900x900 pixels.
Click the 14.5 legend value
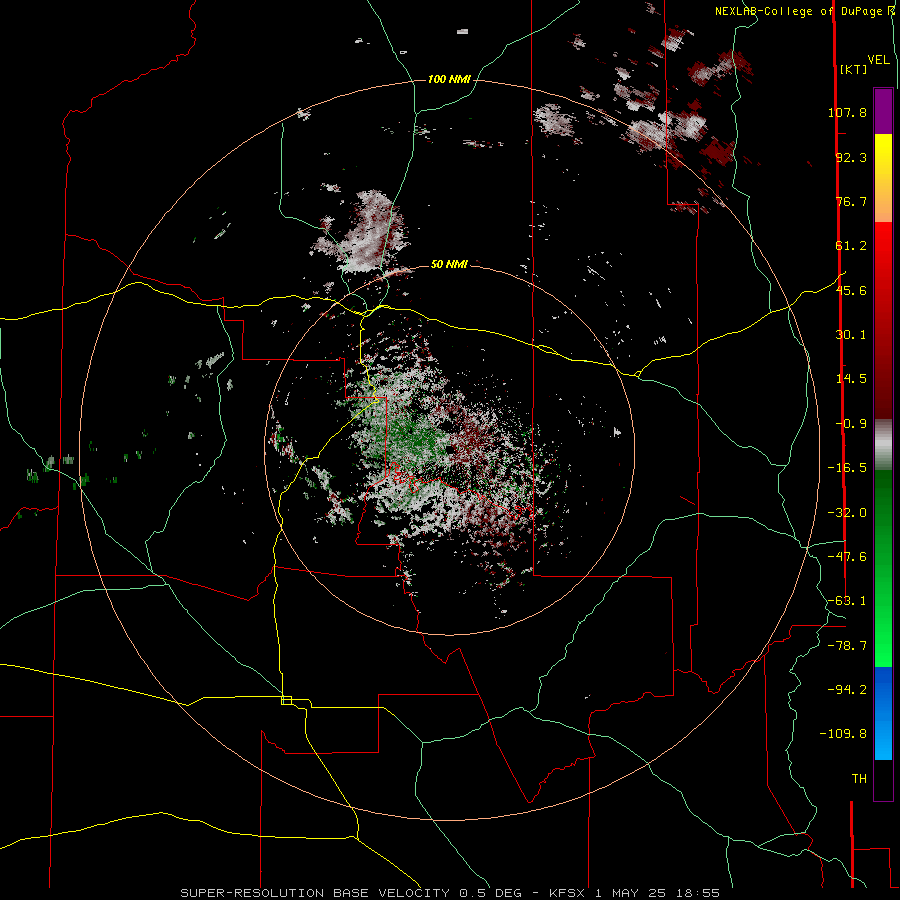[x=851, y=379]
